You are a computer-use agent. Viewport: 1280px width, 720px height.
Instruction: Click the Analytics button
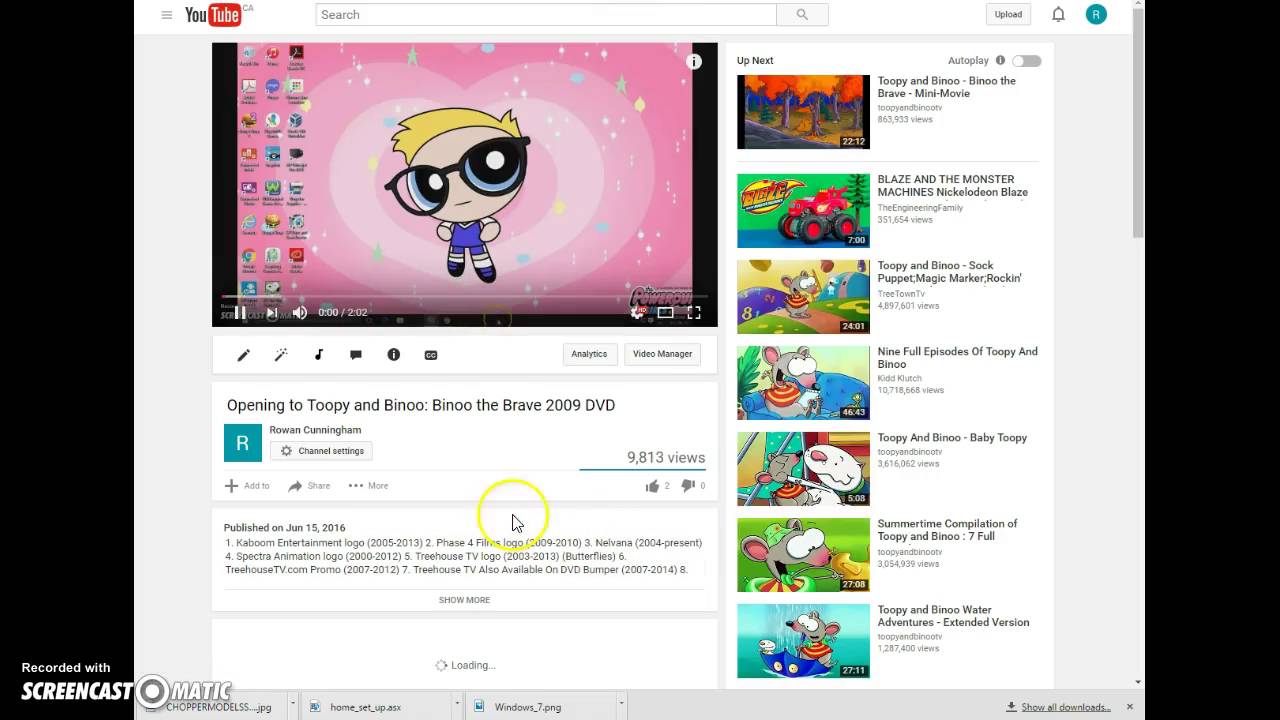[589, 354]
